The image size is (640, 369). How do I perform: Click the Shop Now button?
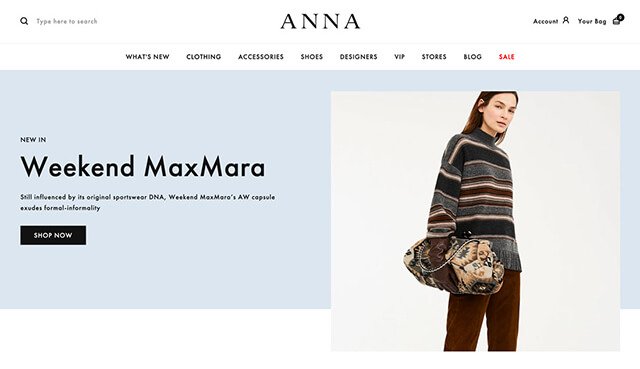53,235
